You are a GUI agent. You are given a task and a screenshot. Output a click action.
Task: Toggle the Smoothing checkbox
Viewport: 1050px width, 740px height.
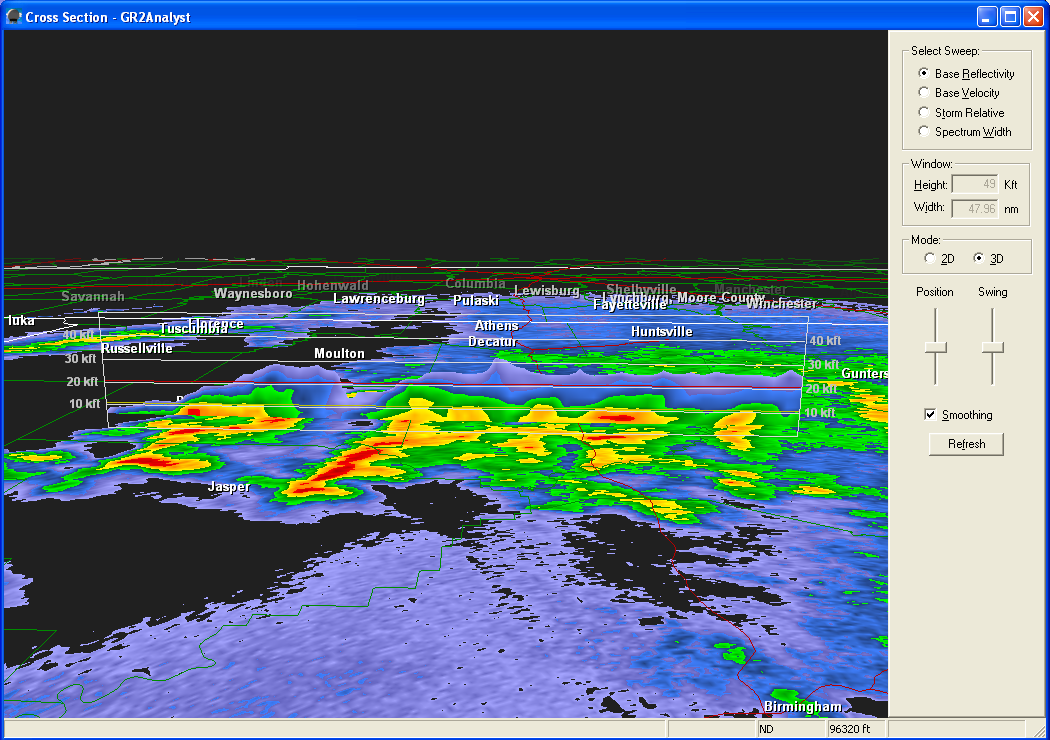931,415
